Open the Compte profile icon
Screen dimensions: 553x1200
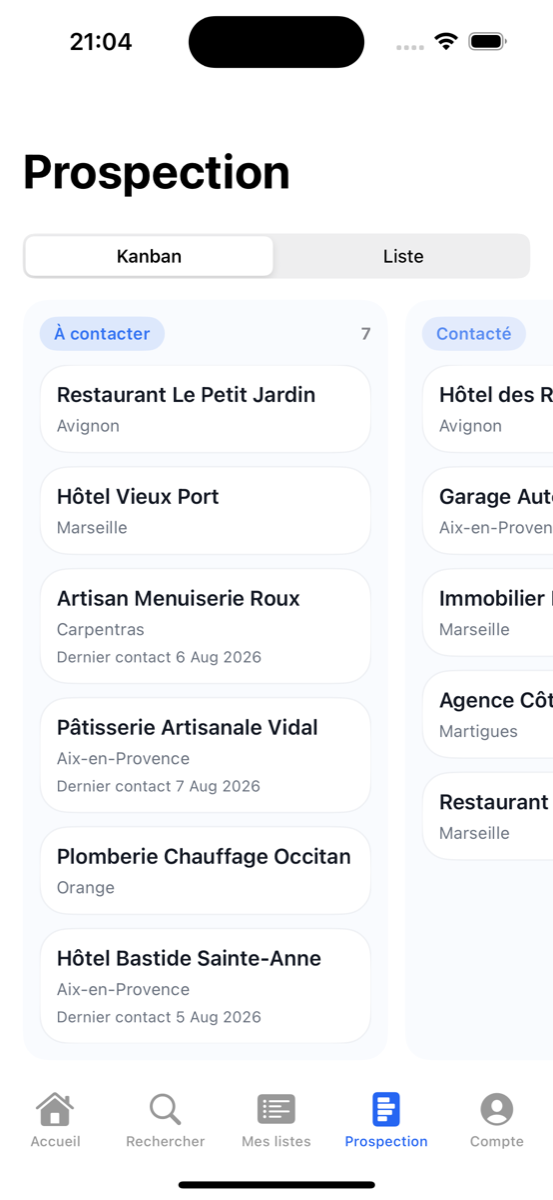tap(497, 1109)
